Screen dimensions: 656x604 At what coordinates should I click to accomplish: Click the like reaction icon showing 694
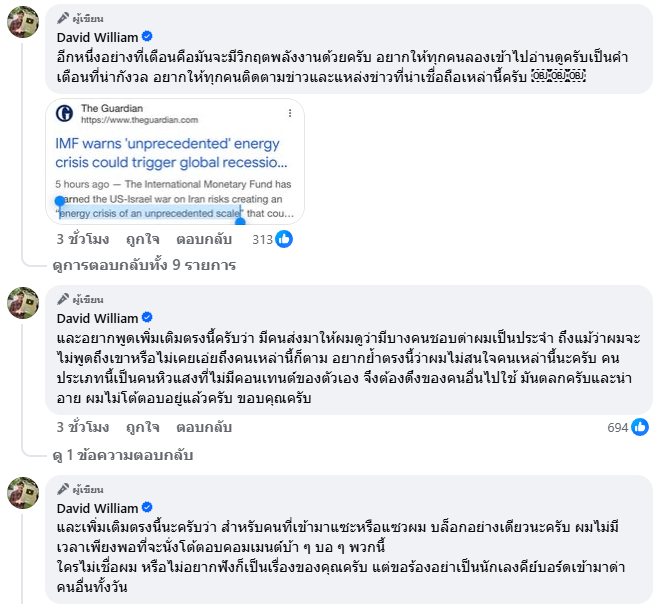(640, 427)
